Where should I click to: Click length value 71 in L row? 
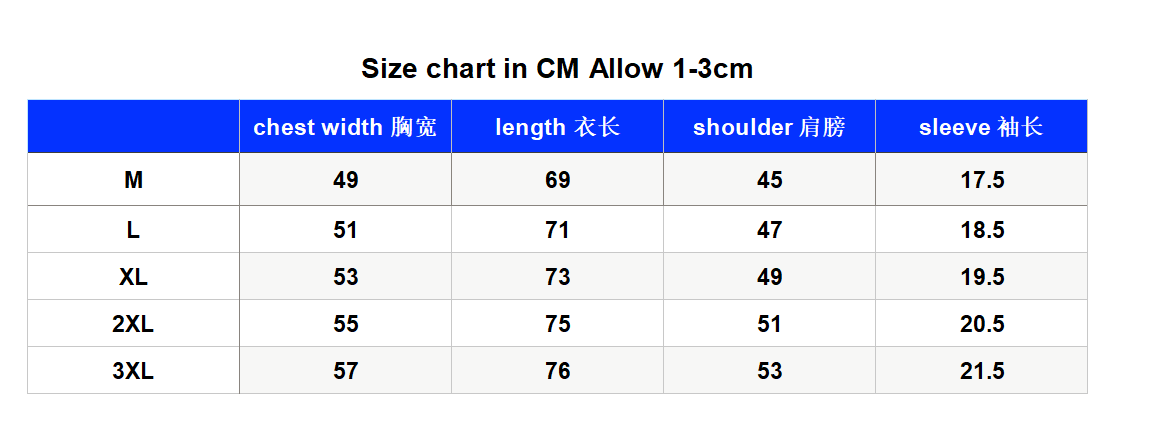click(557, 230)
